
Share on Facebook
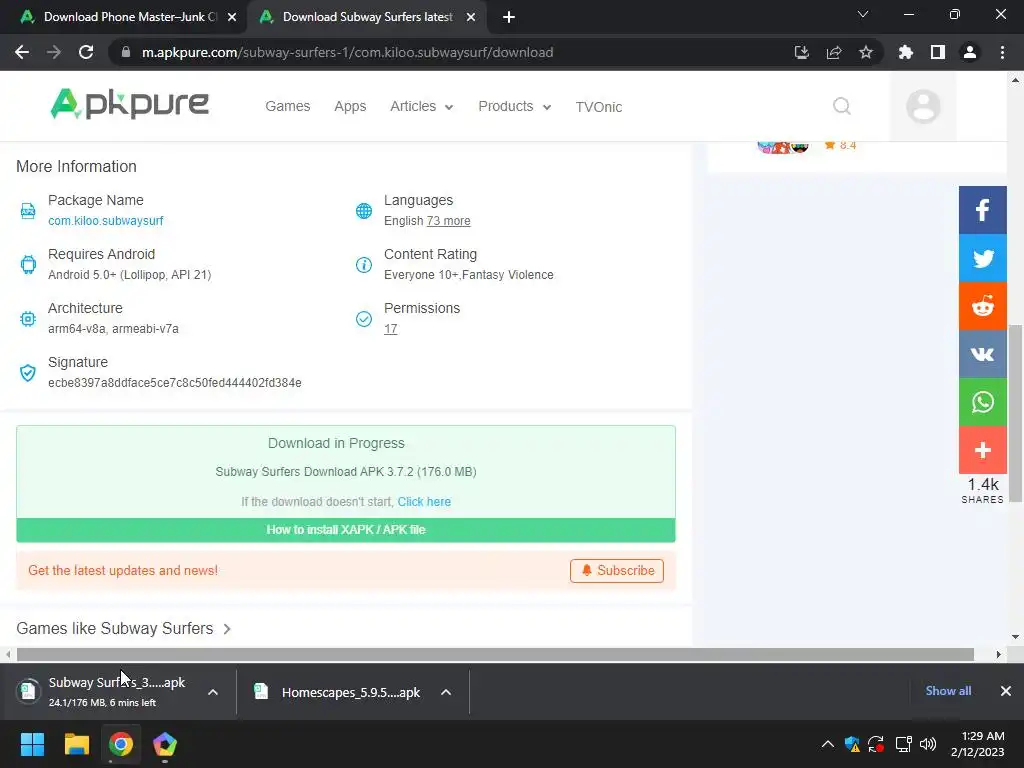coord(982,210)
